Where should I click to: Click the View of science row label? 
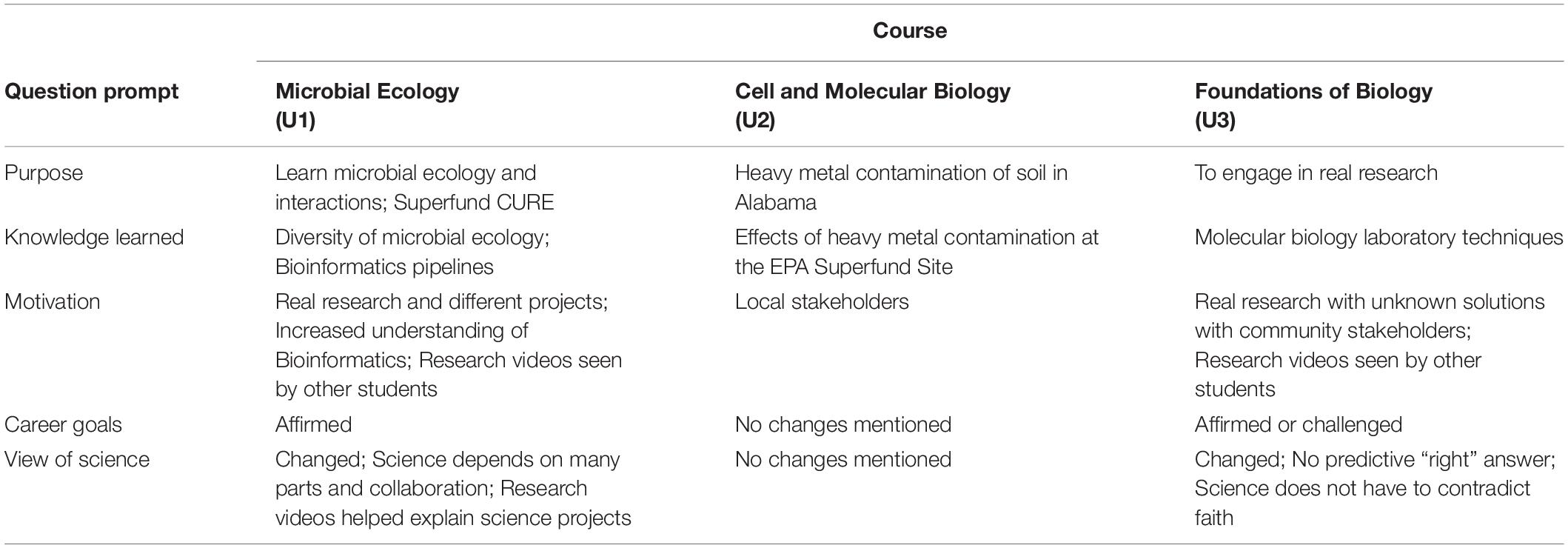point(77,460)
